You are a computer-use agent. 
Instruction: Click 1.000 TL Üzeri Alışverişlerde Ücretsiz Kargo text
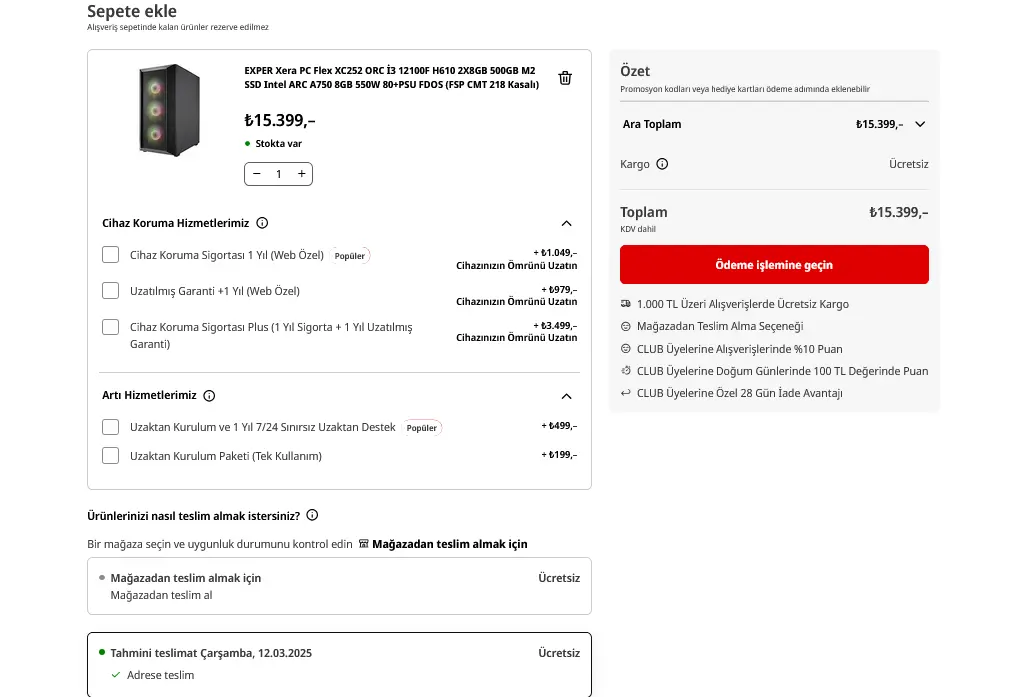pyautogui.click(x=743, y=304)
